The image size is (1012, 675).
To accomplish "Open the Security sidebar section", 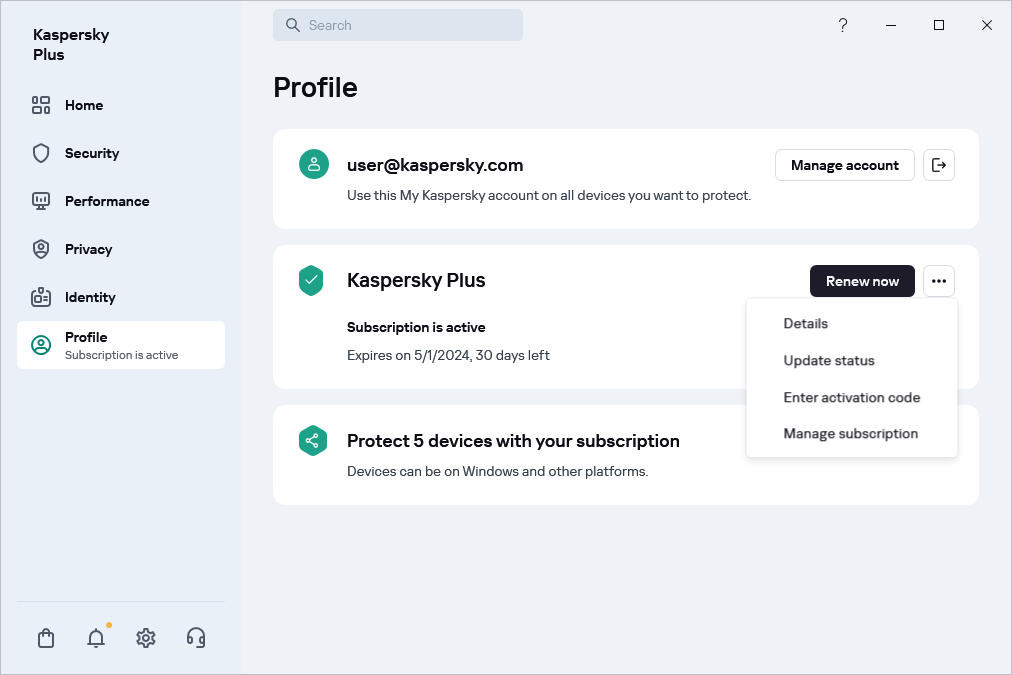I will tap(92, 153).
